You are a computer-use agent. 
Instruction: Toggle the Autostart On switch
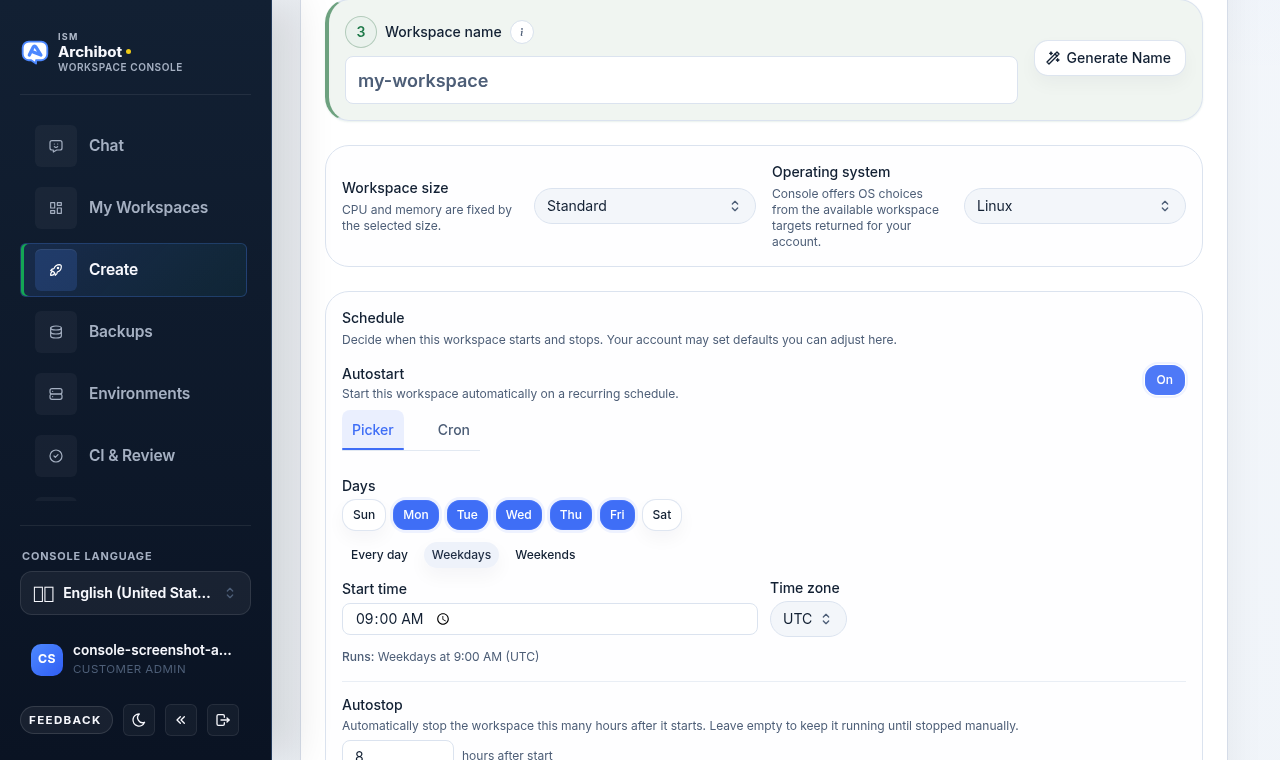[x=1165, y=380]
